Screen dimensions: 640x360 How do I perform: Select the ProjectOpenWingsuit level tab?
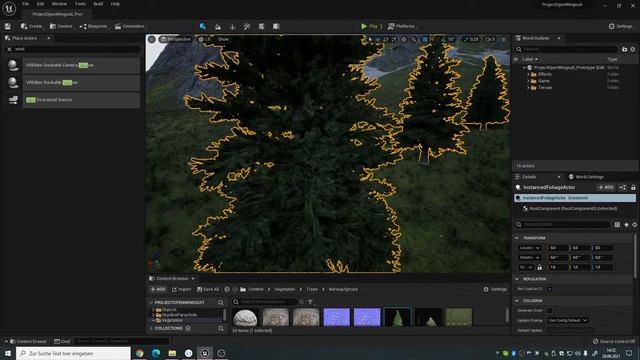pyautogui.click(x=57, y=14)
